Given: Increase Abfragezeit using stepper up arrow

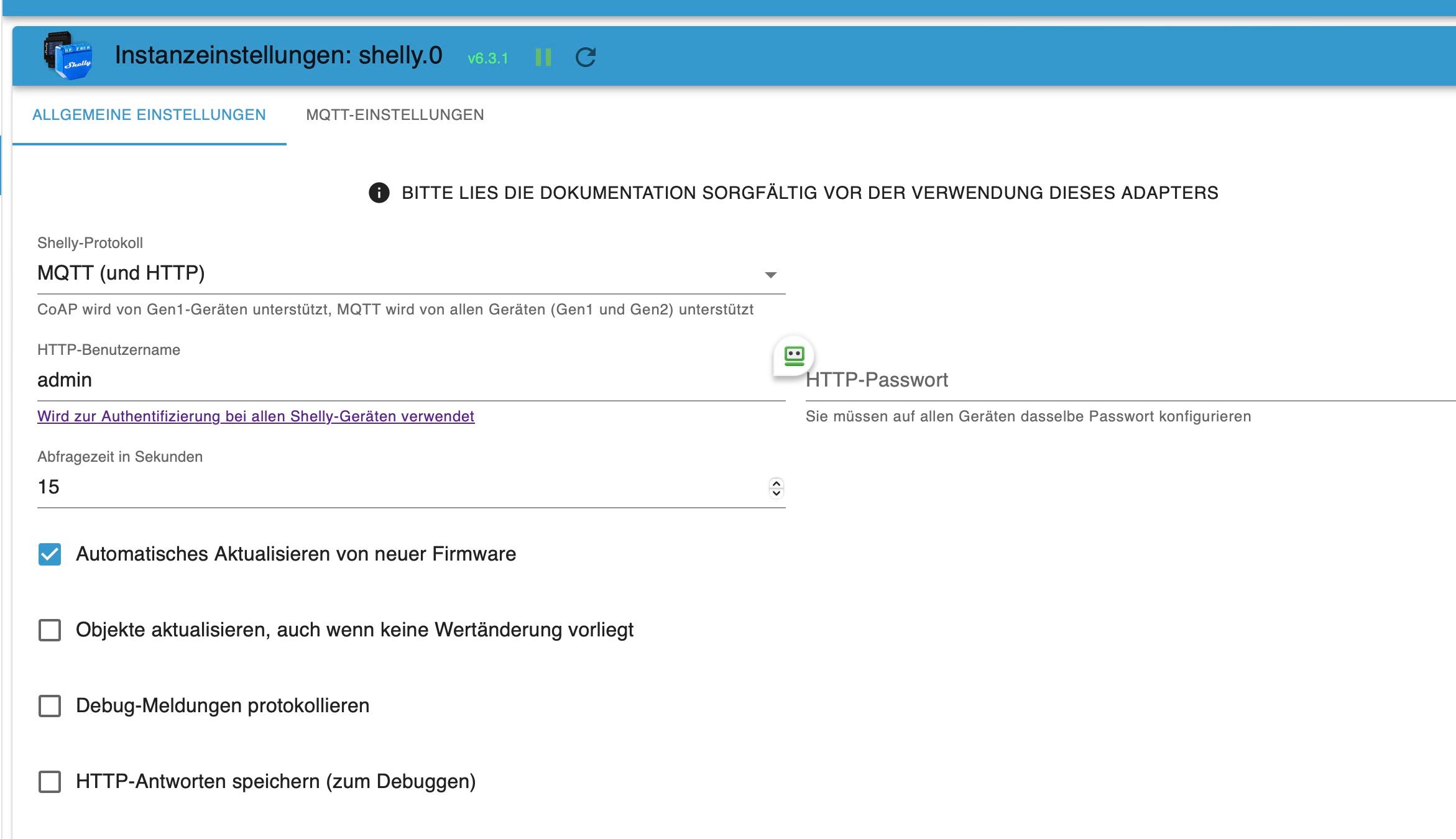Looking at the screenshot, I should pos(776,483).
